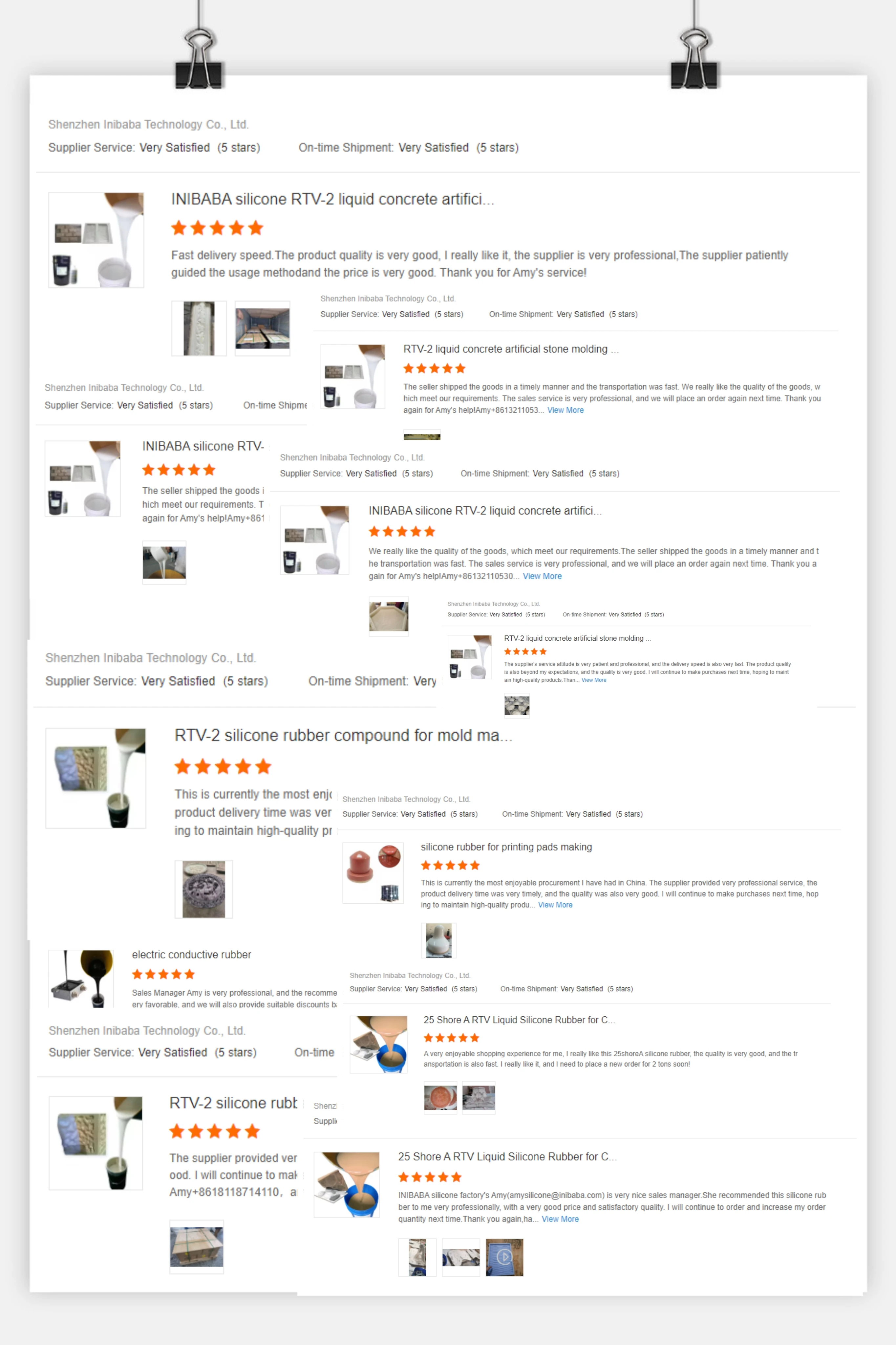The image size is (896, 1345).
Task: Open top INIBABA silicone RTV-2 product image
Action: (x=96, y=240)
